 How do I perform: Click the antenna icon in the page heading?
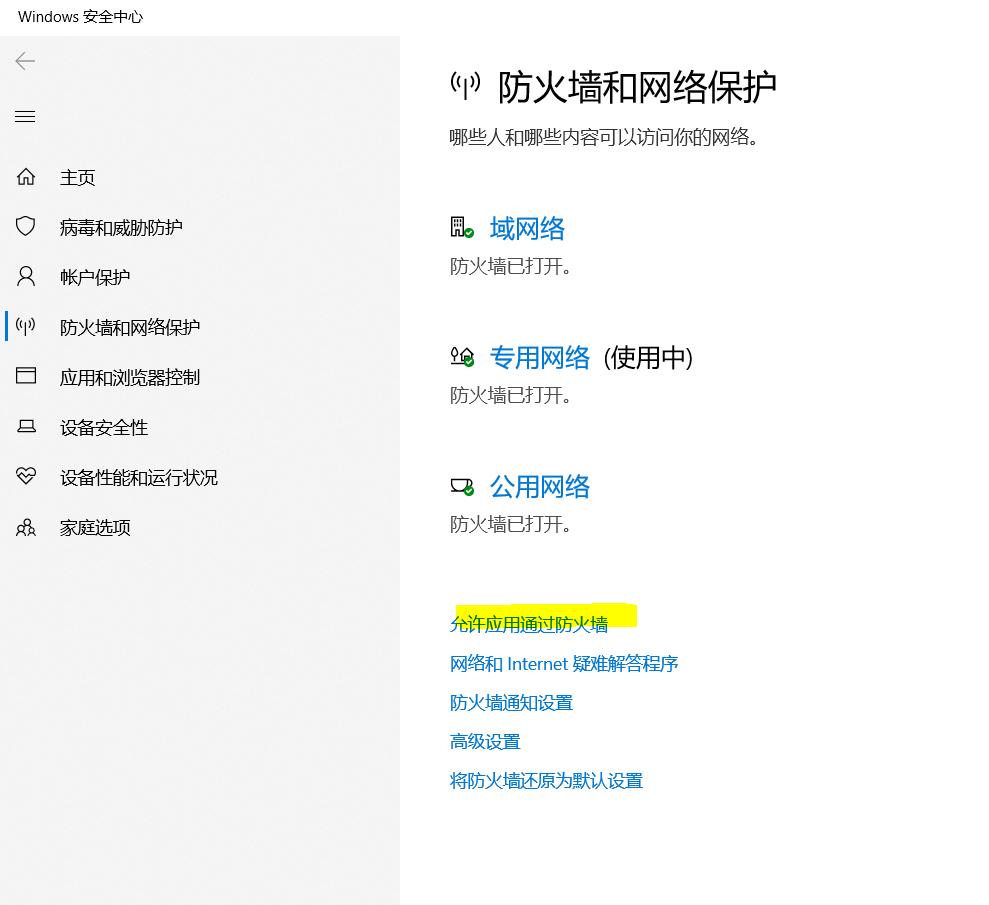point(465,85)
